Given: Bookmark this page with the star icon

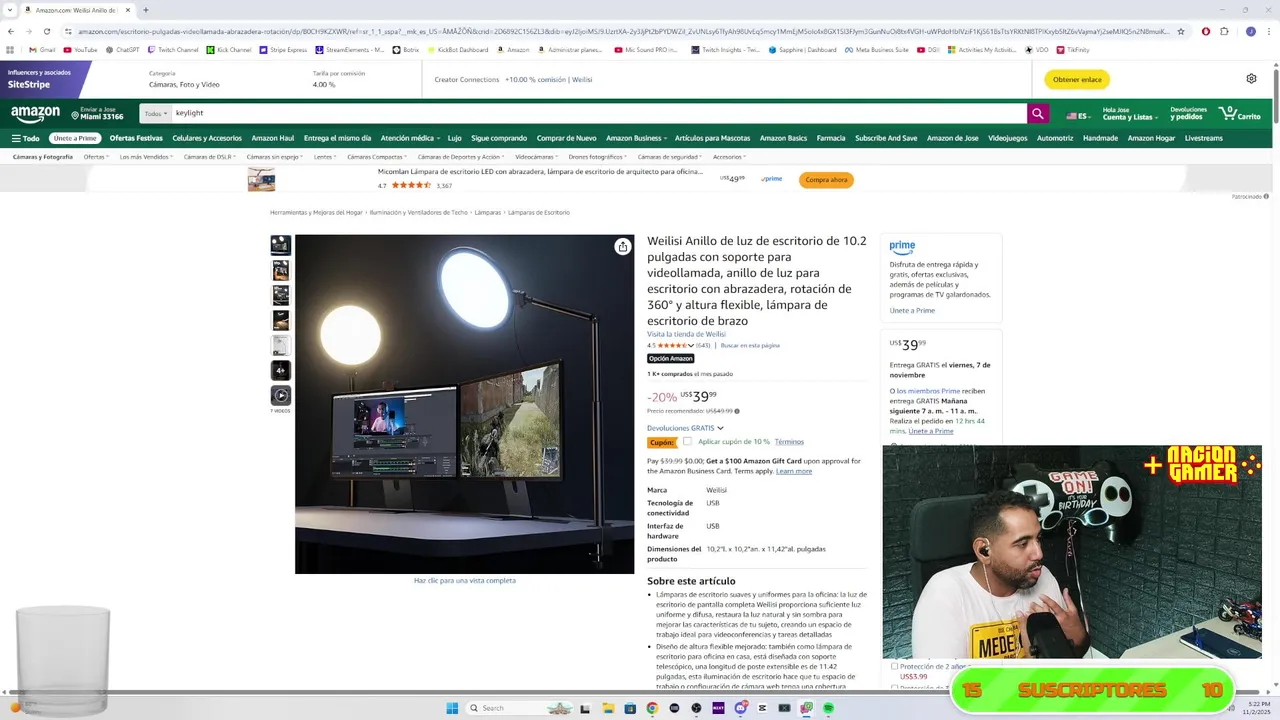Looking at the screenshot, I should 1181,31.
